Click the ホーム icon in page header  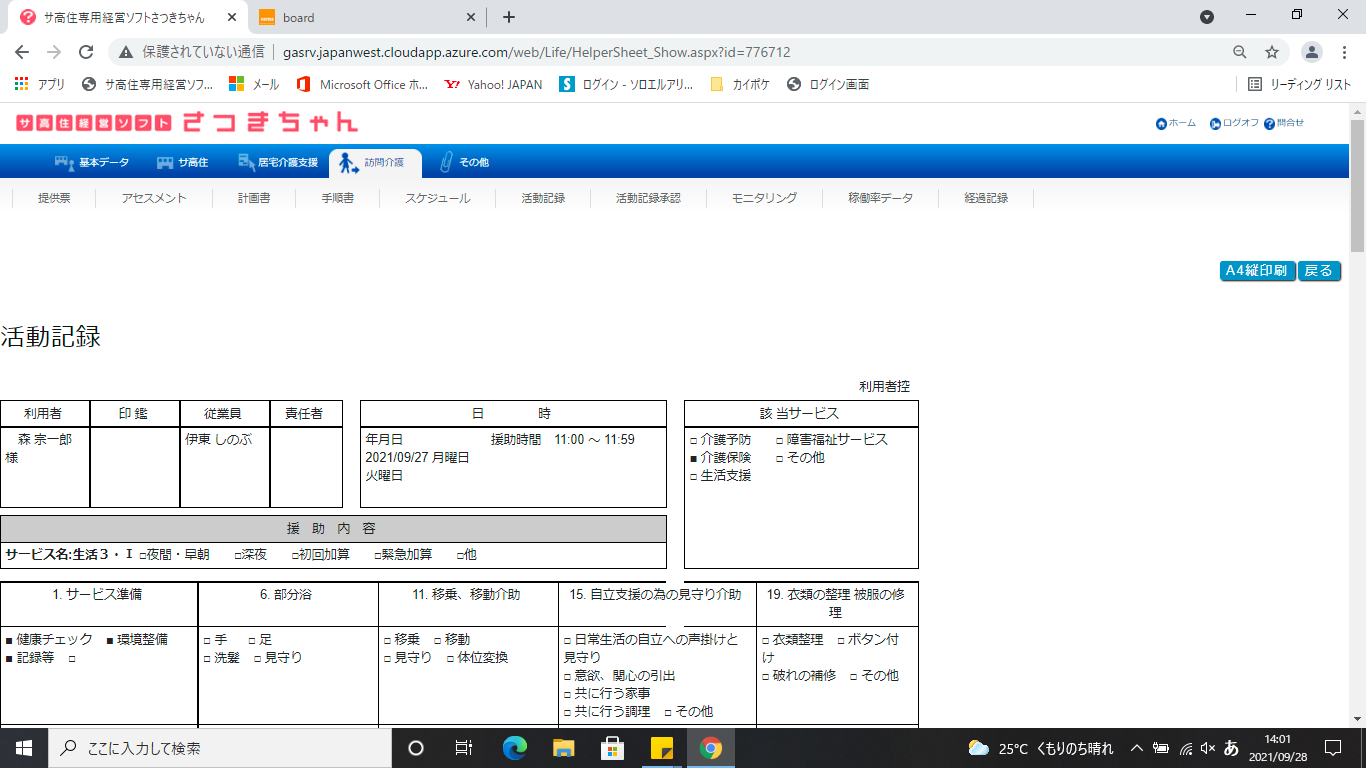click(1161, 124)
